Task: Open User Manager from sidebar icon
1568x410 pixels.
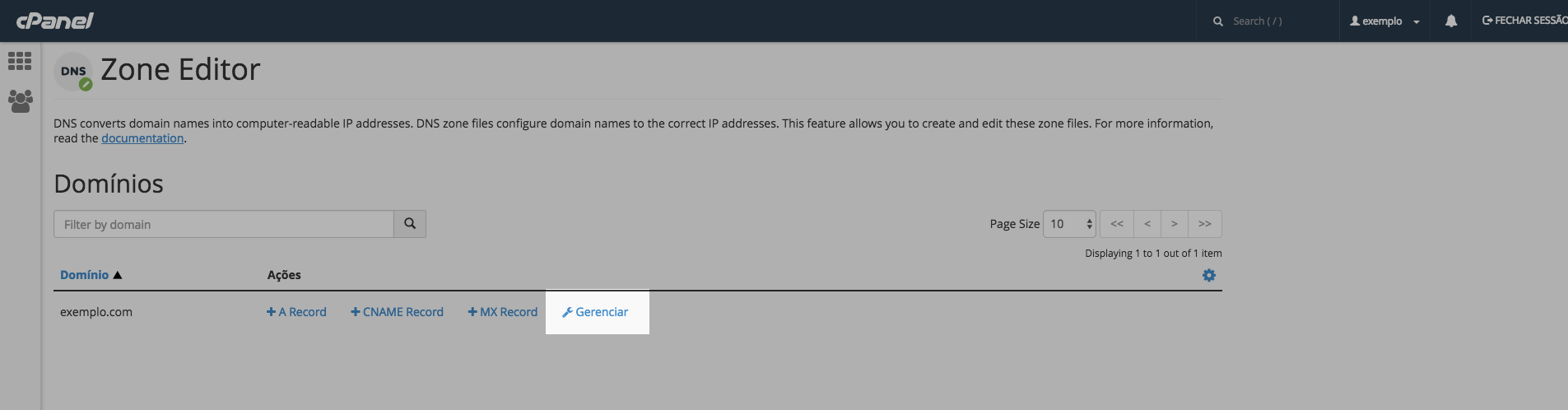Action: (x=20, y=100)
